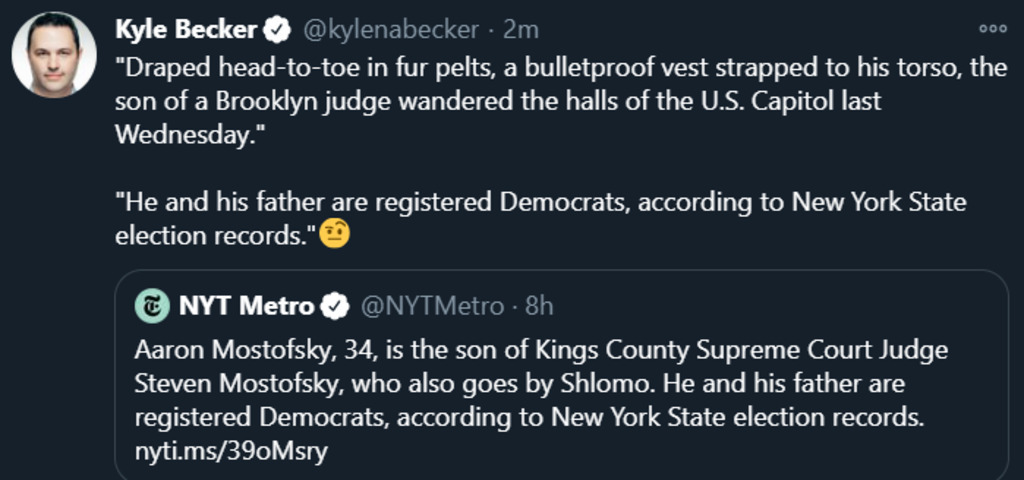The image size is (1024, 480).
Task: Click the NYT Metro account name
Action: coord(246,306)
